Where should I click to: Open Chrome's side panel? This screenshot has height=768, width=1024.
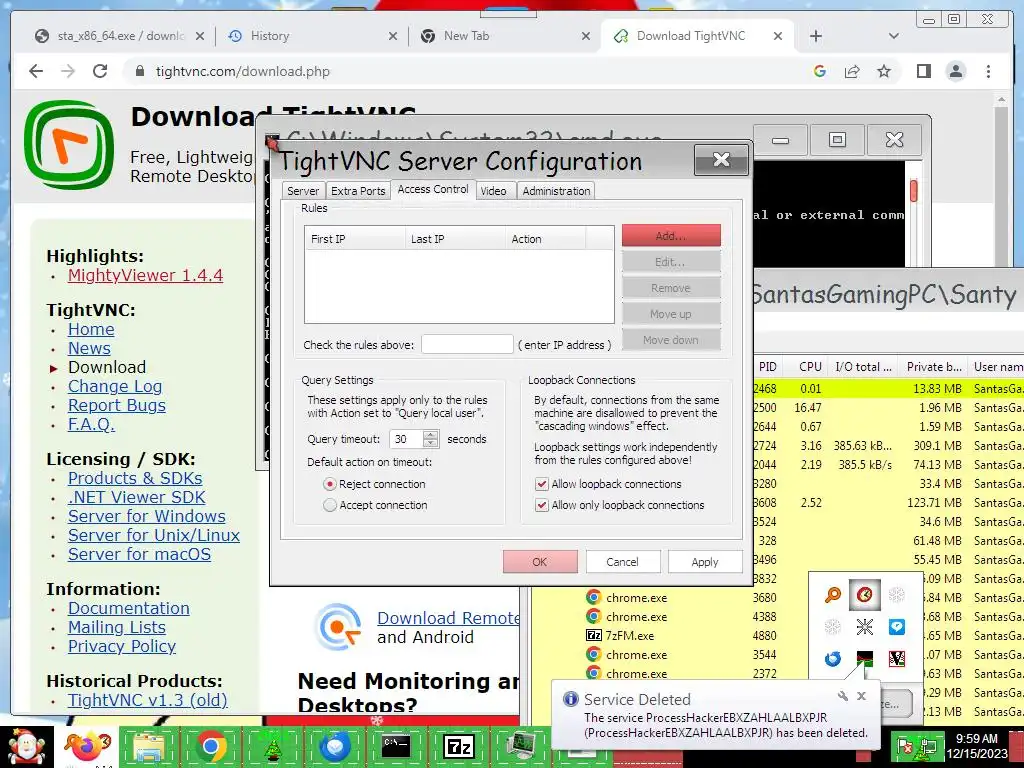(x=923, y=71)
